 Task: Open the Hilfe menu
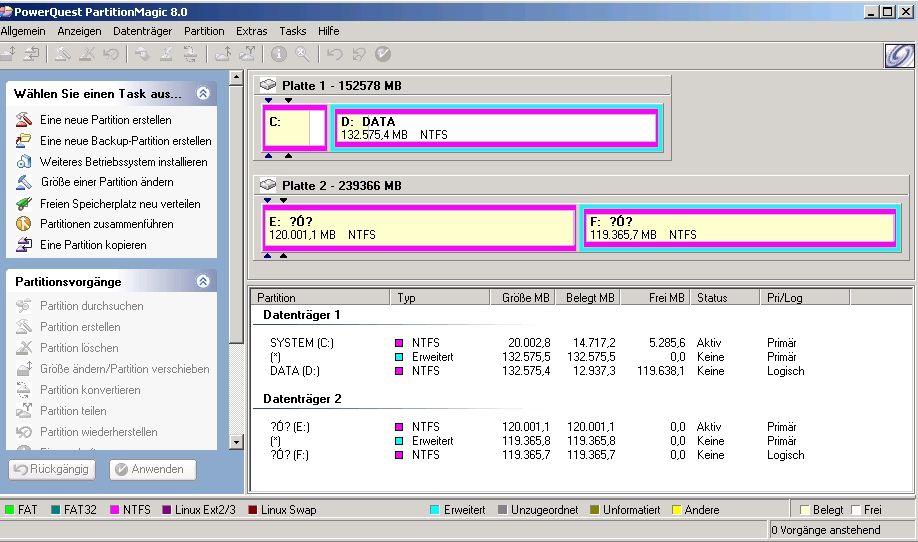[328, 31]
